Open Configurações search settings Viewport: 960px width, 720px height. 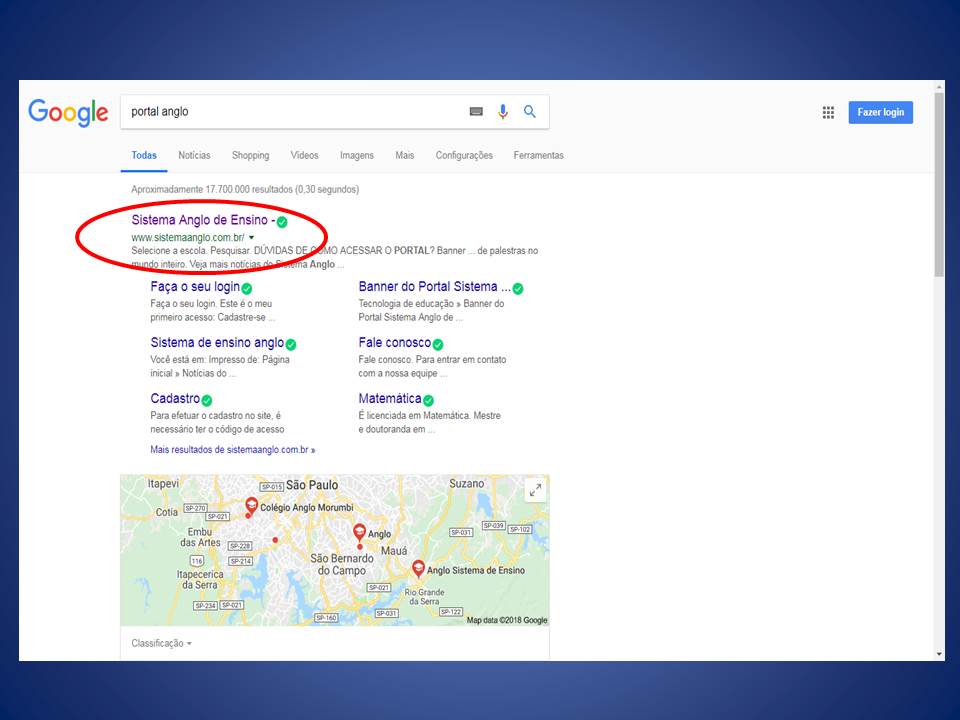coord(464,156)
